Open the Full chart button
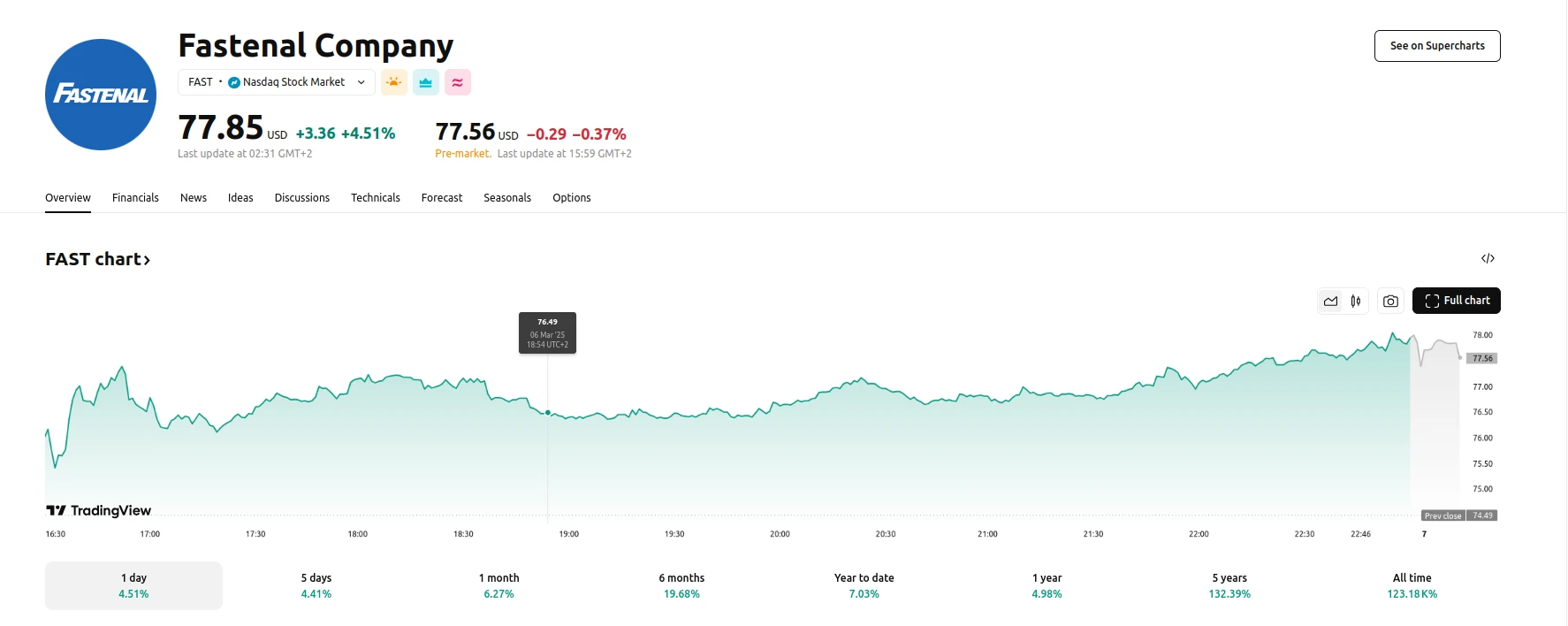 tap(1457, 301)
